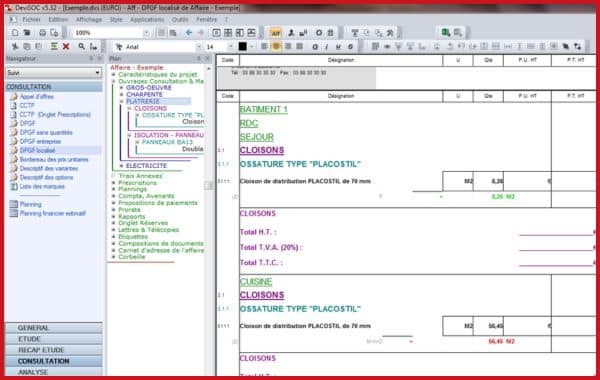Expand the ELECTRICITE tree node

[121, 166]
